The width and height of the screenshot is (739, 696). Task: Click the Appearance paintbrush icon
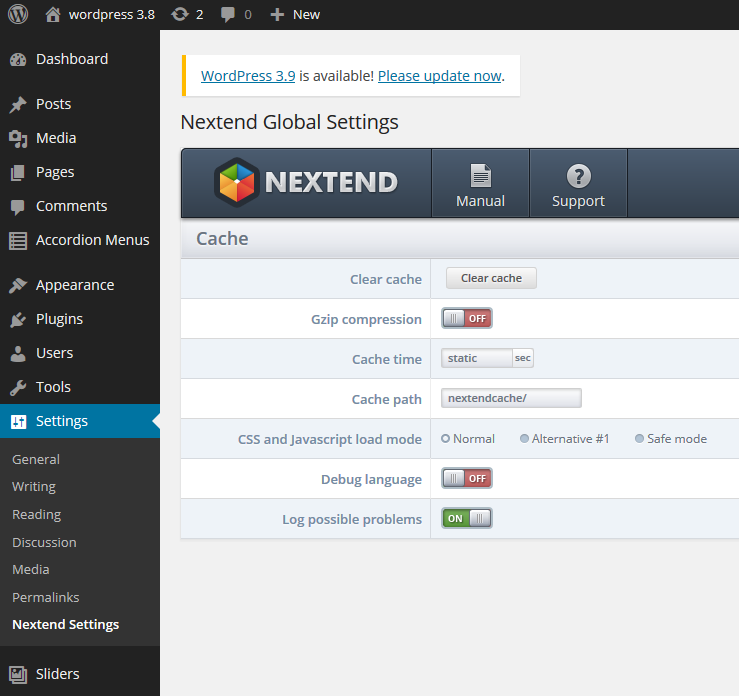[18, 285]
